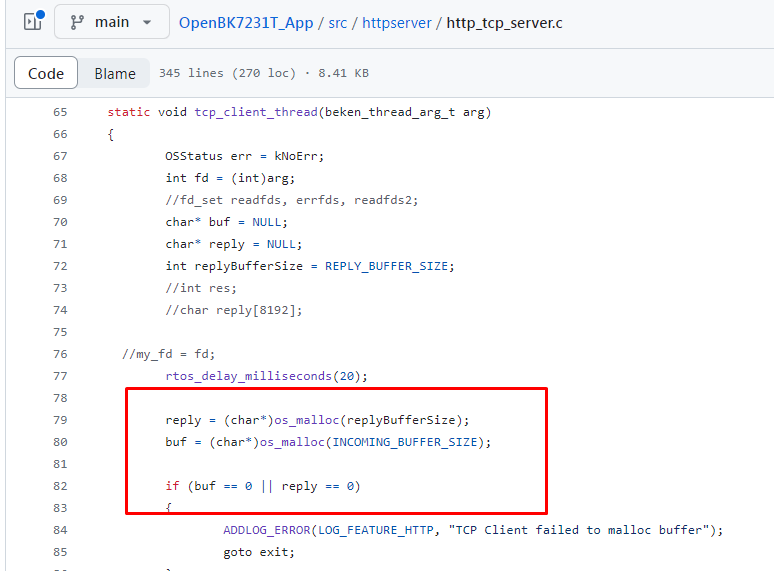Open the main branch dropdown
The width and height of the screenshot is (774, 571).
pyautogui.click(x=112, y=22)
